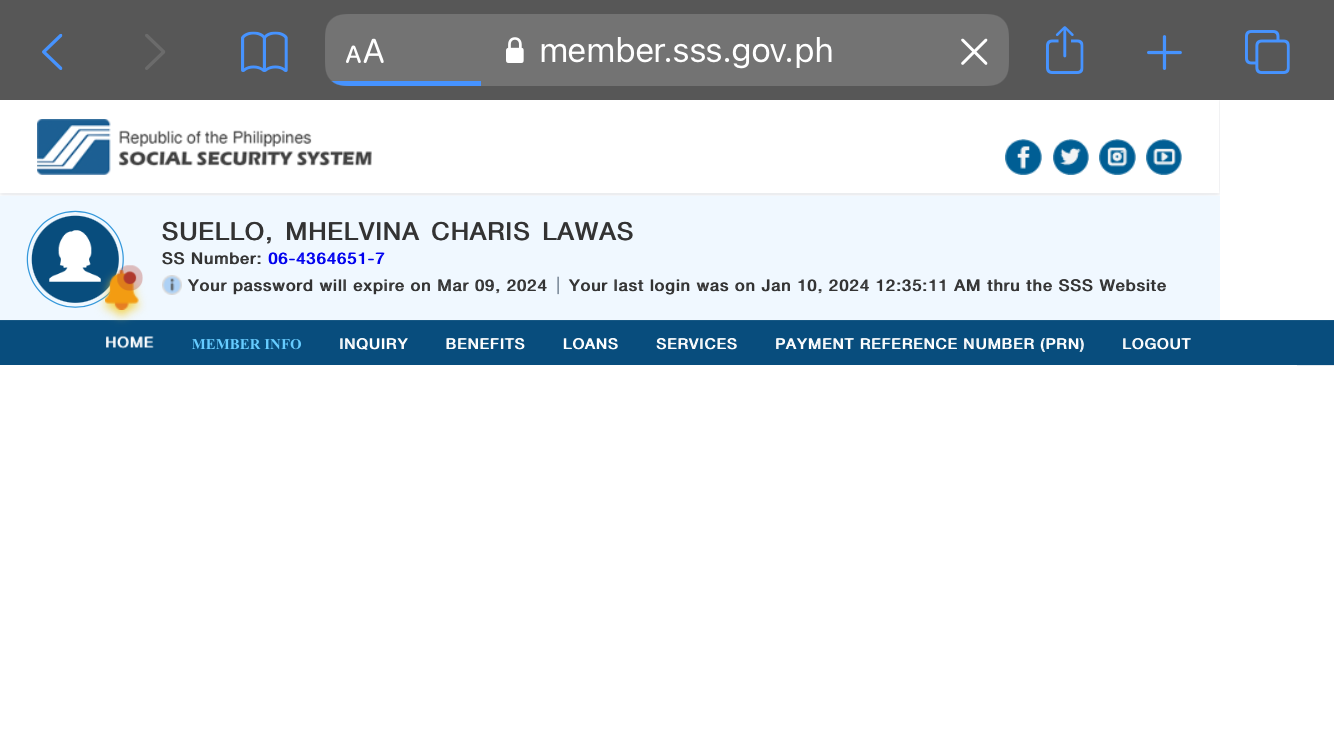The image size is (1334, 750).
Task: Expand the LOANS menu
Action: coord(590,343)
